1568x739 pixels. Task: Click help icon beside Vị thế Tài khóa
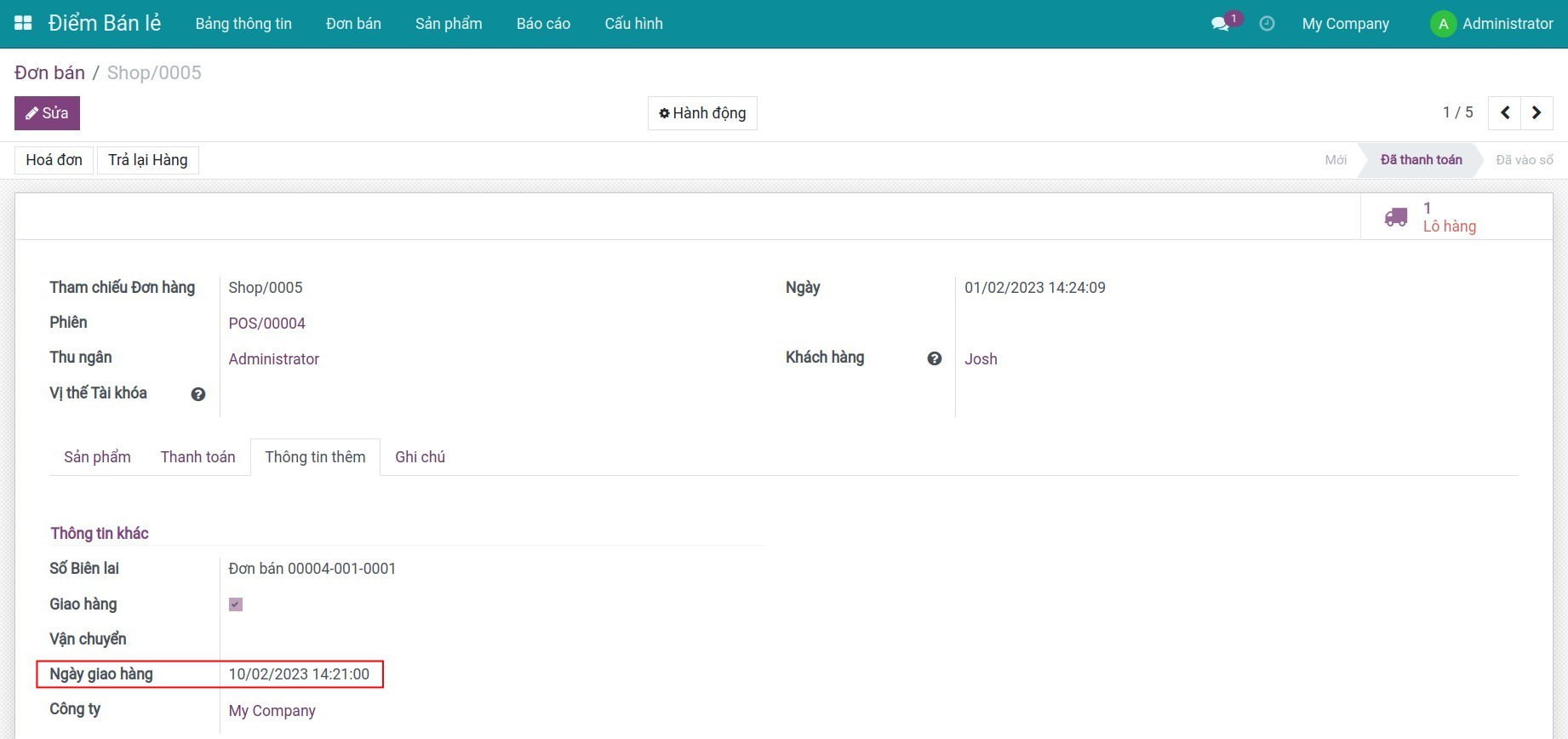[198, 394]
